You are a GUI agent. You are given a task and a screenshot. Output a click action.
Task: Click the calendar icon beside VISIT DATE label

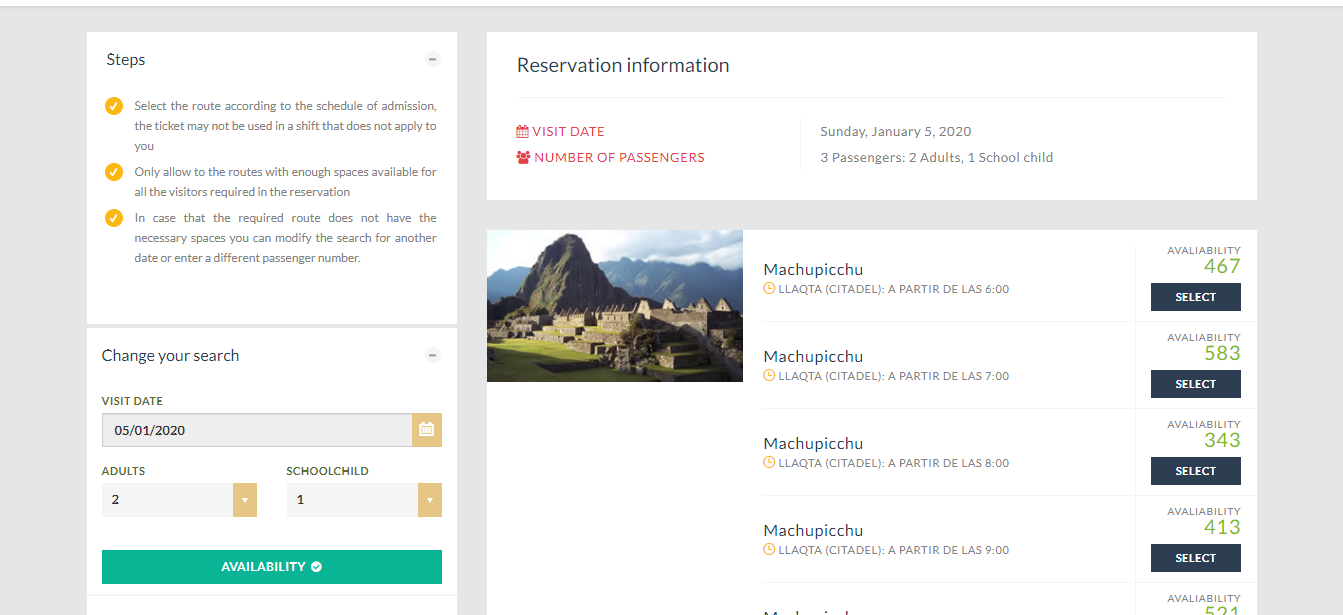[522, 132]
